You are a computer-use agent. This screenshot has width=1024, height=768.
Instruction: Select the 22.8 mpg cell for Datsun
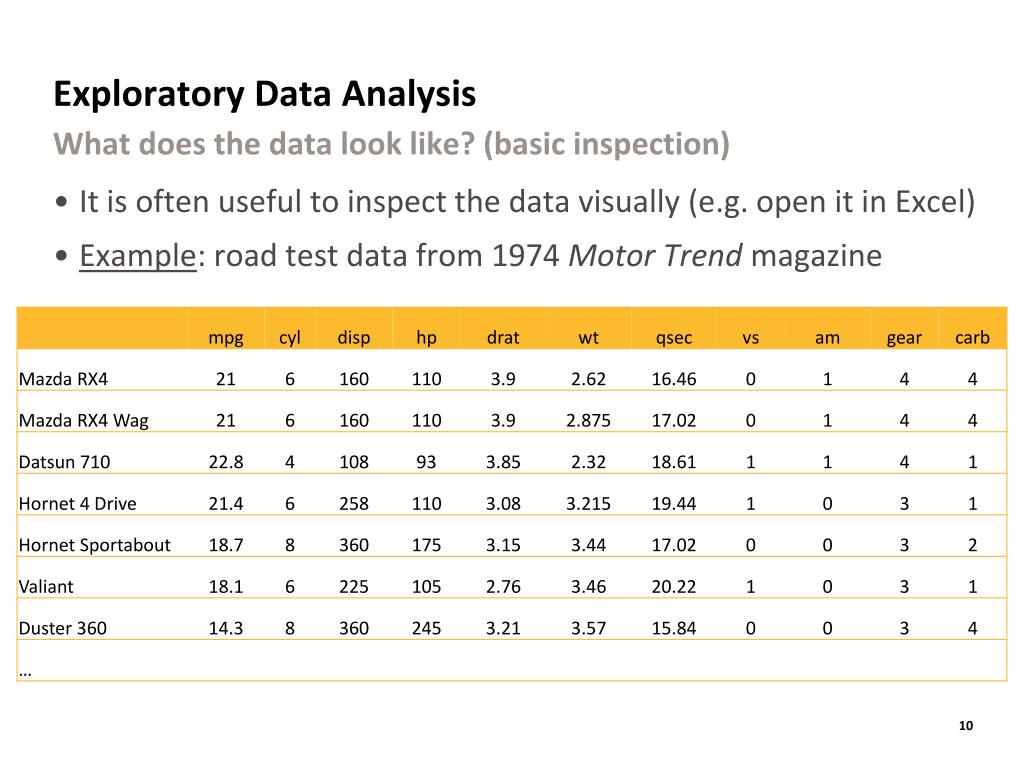tap(226, 462)
